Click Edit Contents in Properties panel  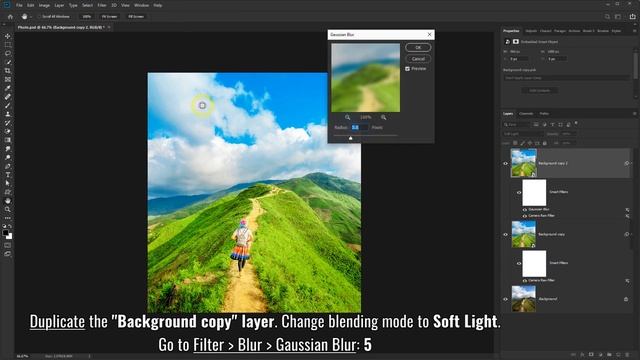point(540,91)
